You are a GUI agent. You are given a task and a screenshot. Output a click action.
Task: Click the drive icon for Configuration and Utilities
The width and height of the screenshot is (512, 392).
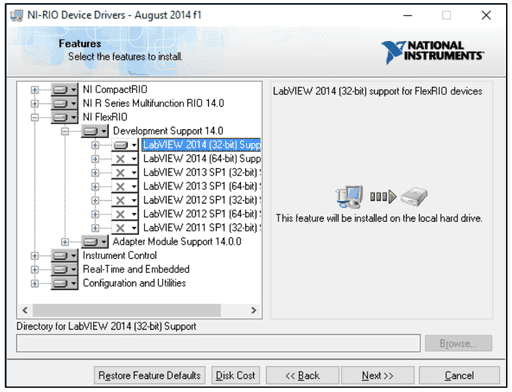60,283
